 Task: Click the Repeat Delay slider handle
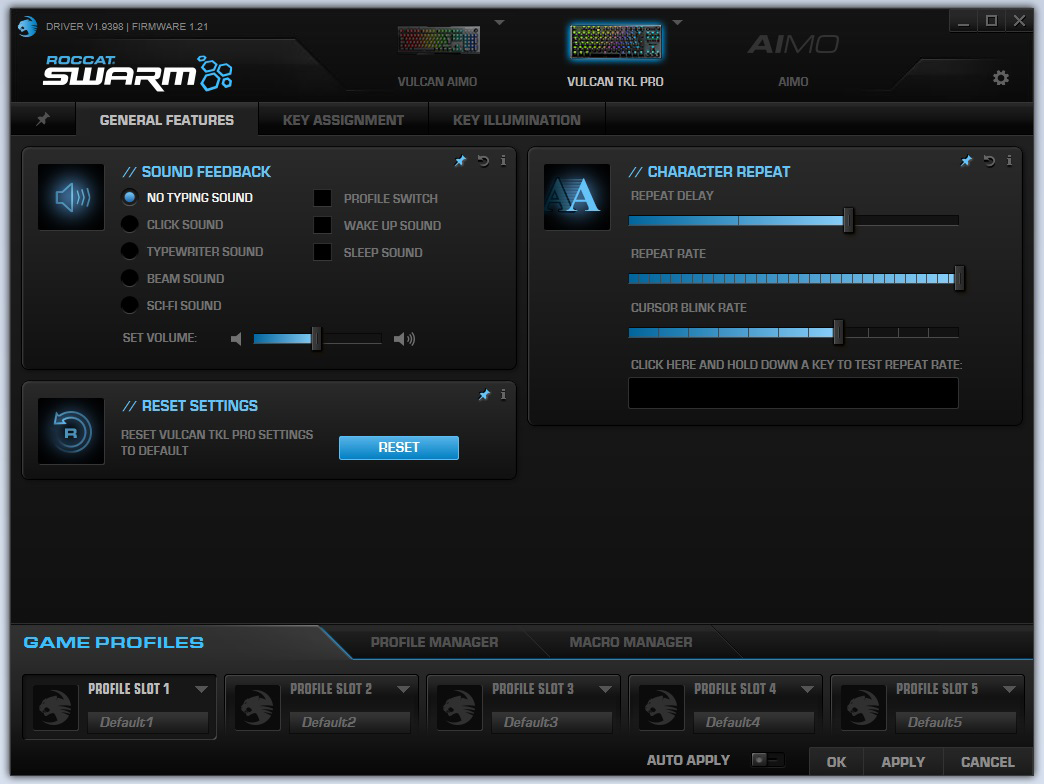[x=848, y=220]
